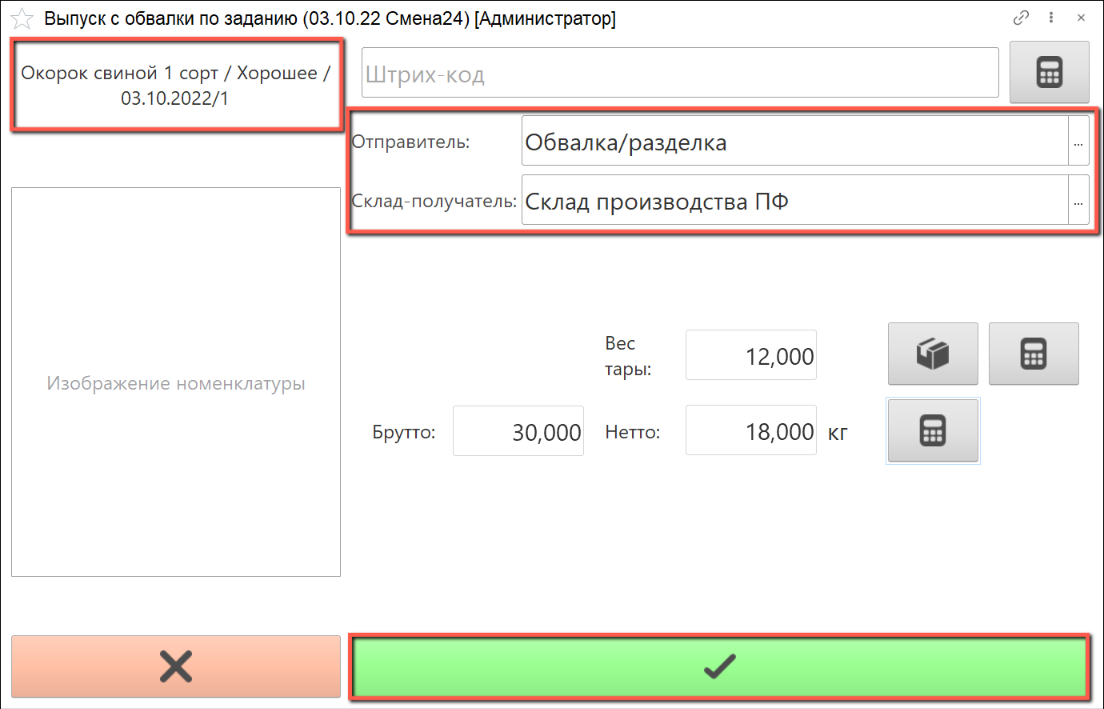Add this form to favorites with star icon

point(22,19)
